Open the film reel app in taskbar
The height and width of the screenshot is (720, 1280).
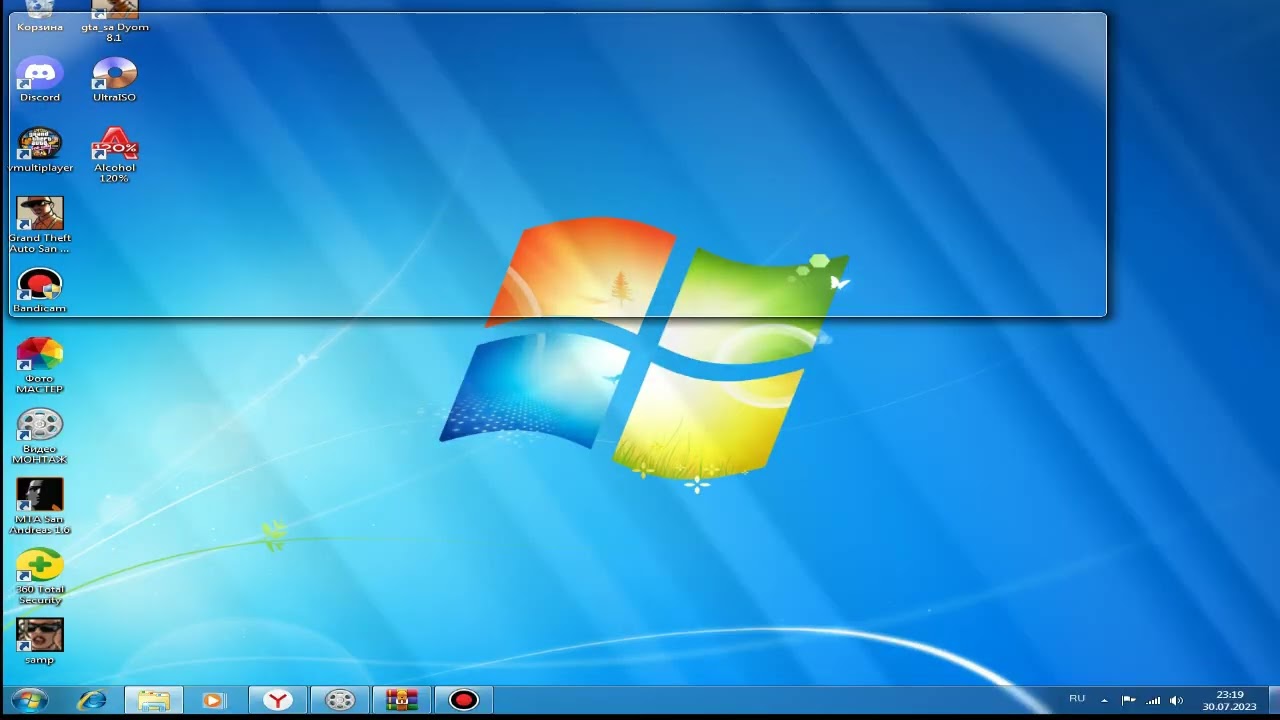click(x=340, y=700)
